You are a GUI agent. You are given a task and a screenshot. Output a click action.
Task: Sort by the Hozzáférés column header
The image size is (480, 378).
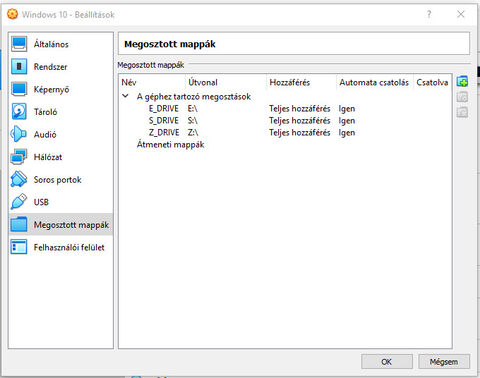click(x=301, y=82)
